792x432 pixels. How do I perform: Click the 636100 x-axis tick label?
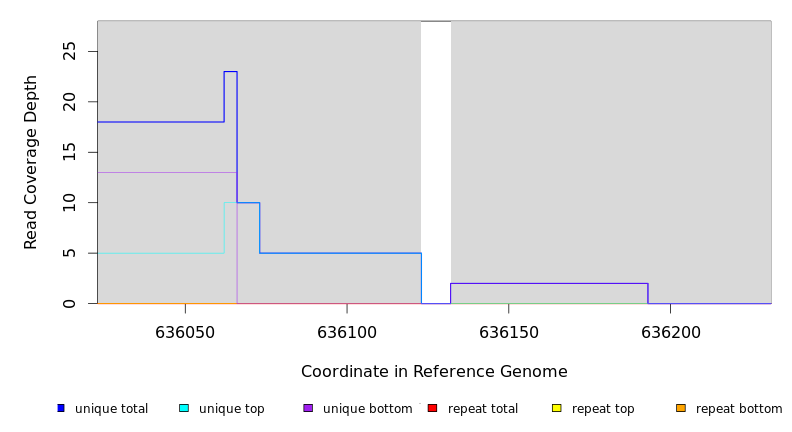(x=347, y=331)
